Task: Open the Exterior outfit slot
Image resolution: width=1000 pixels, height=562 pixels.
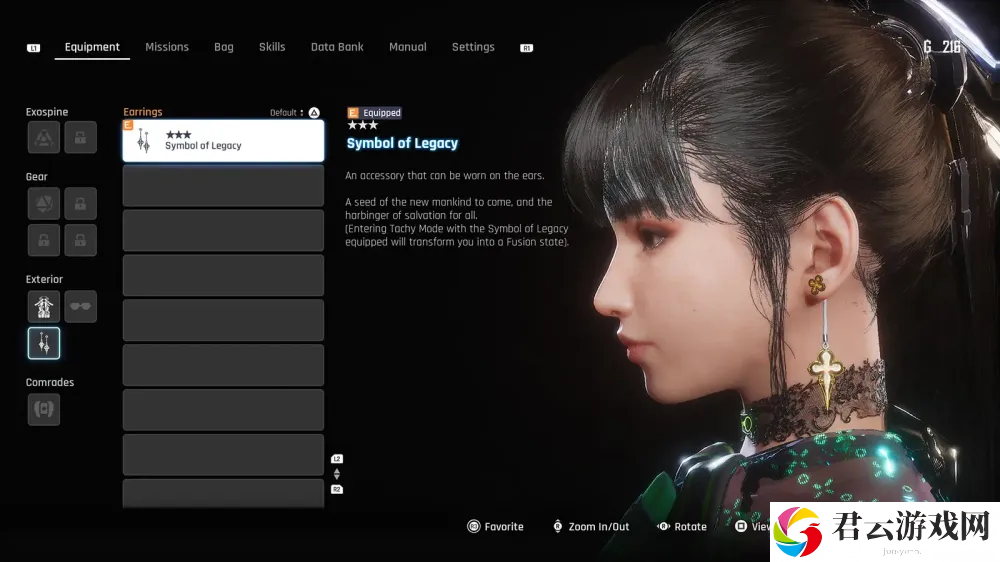Action: click(43, 306)
